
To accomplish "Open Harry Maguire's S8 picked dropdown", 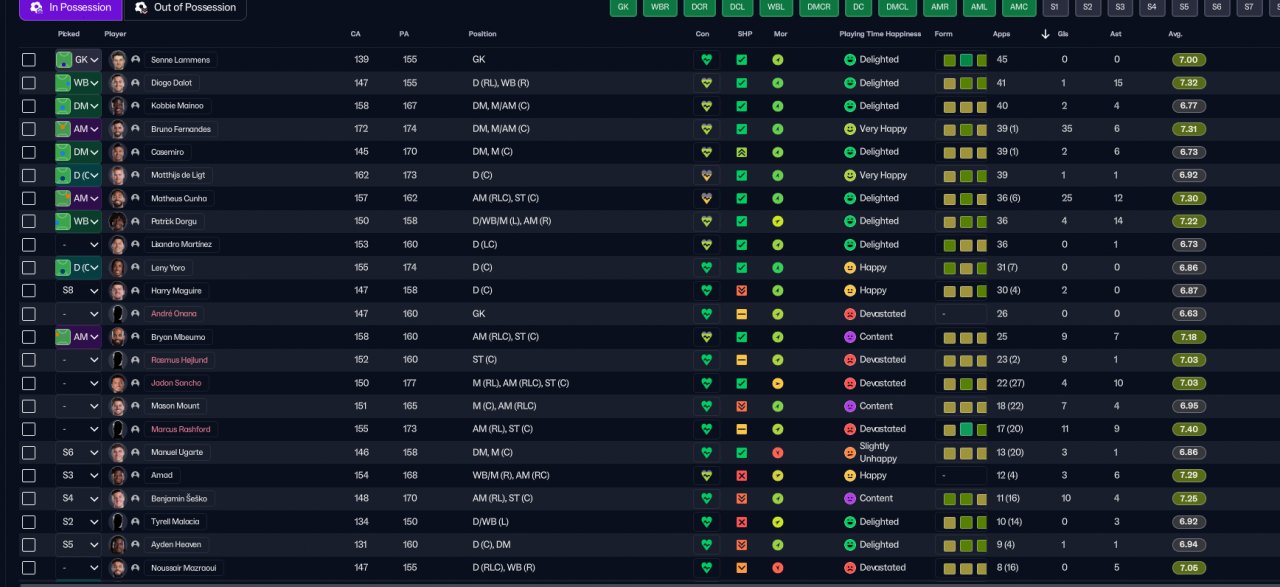I will pos(78,291).
